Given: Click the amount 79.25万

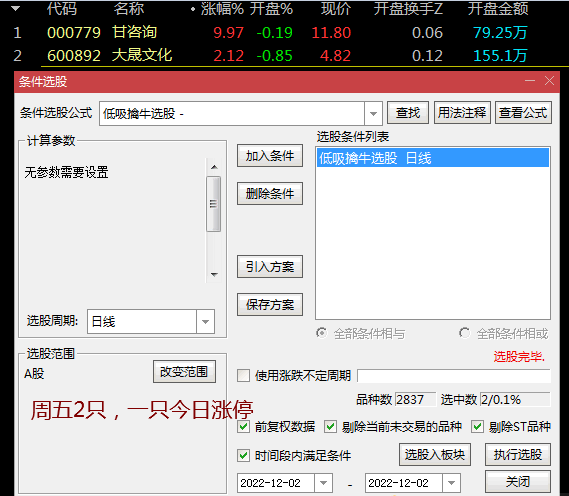Looking at the screenshot, I should (x=500, y=33).
